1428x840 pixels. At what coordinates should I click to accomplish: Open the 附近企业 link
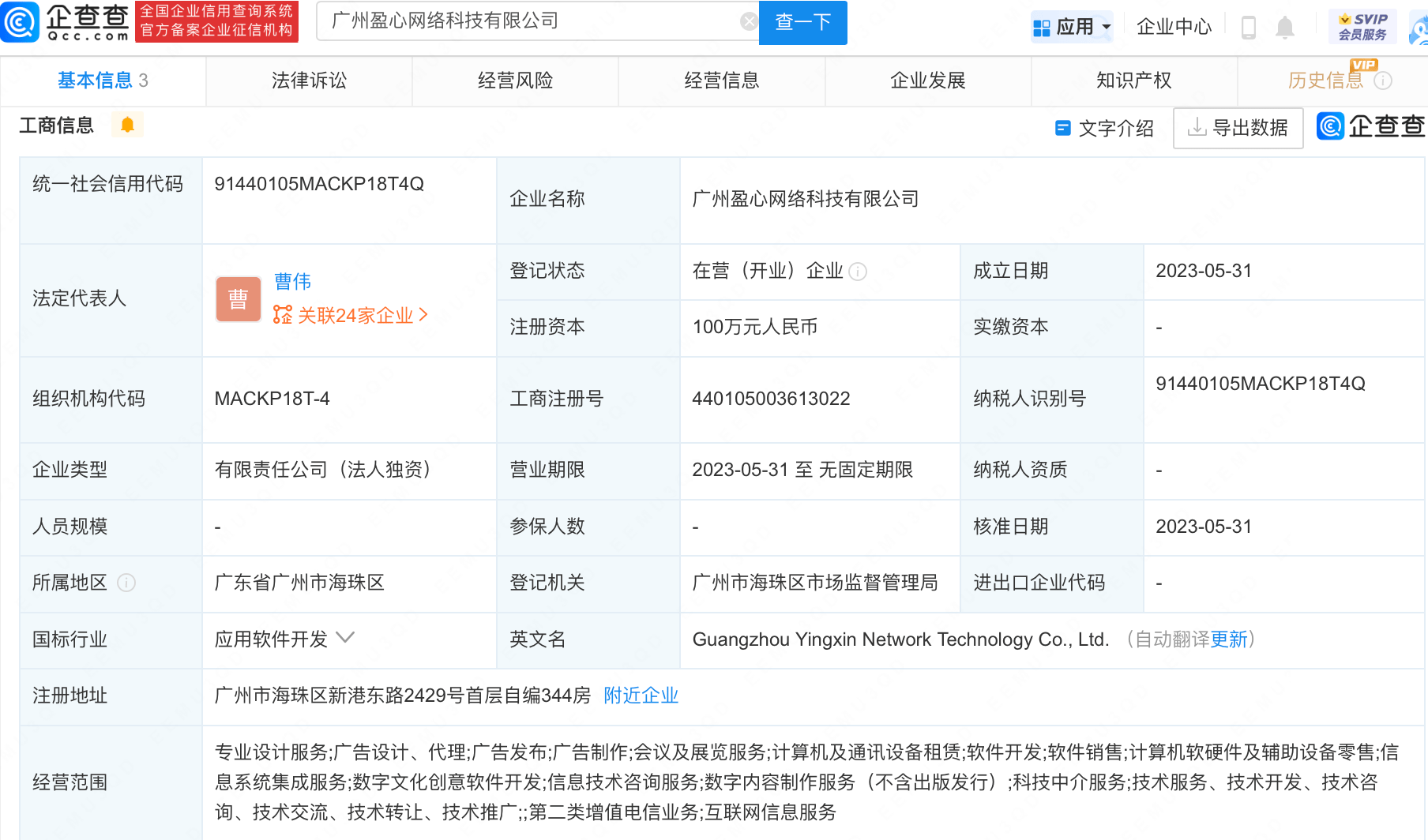pyautogui.click(x=641, y=696)
